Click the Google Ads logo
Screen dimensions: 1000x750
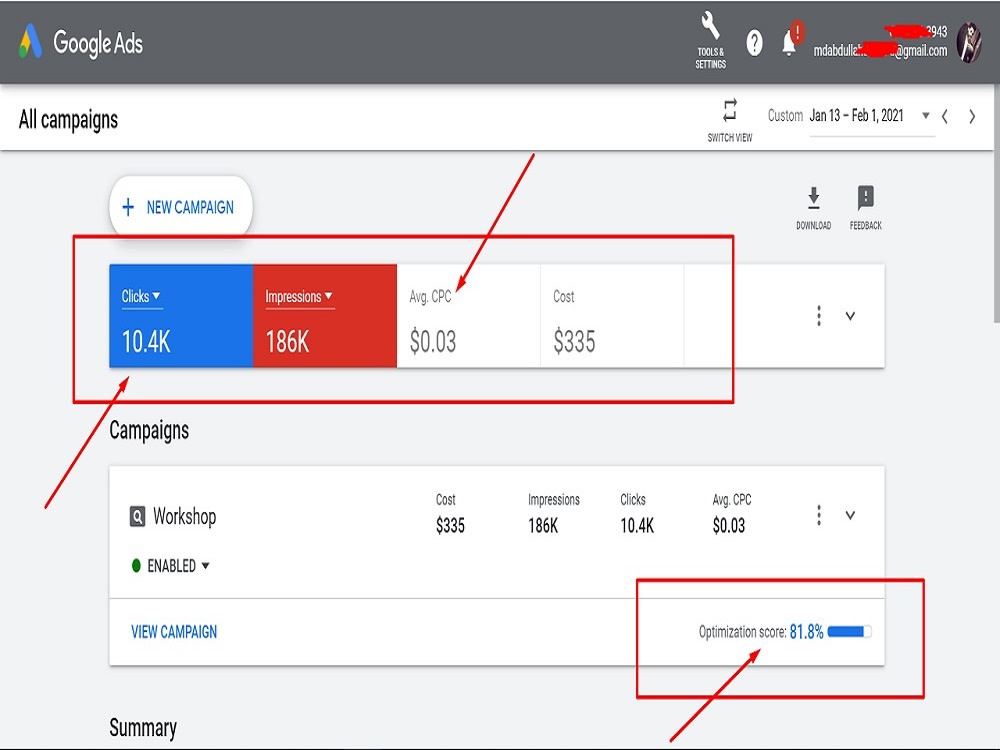tap(81, 43)
